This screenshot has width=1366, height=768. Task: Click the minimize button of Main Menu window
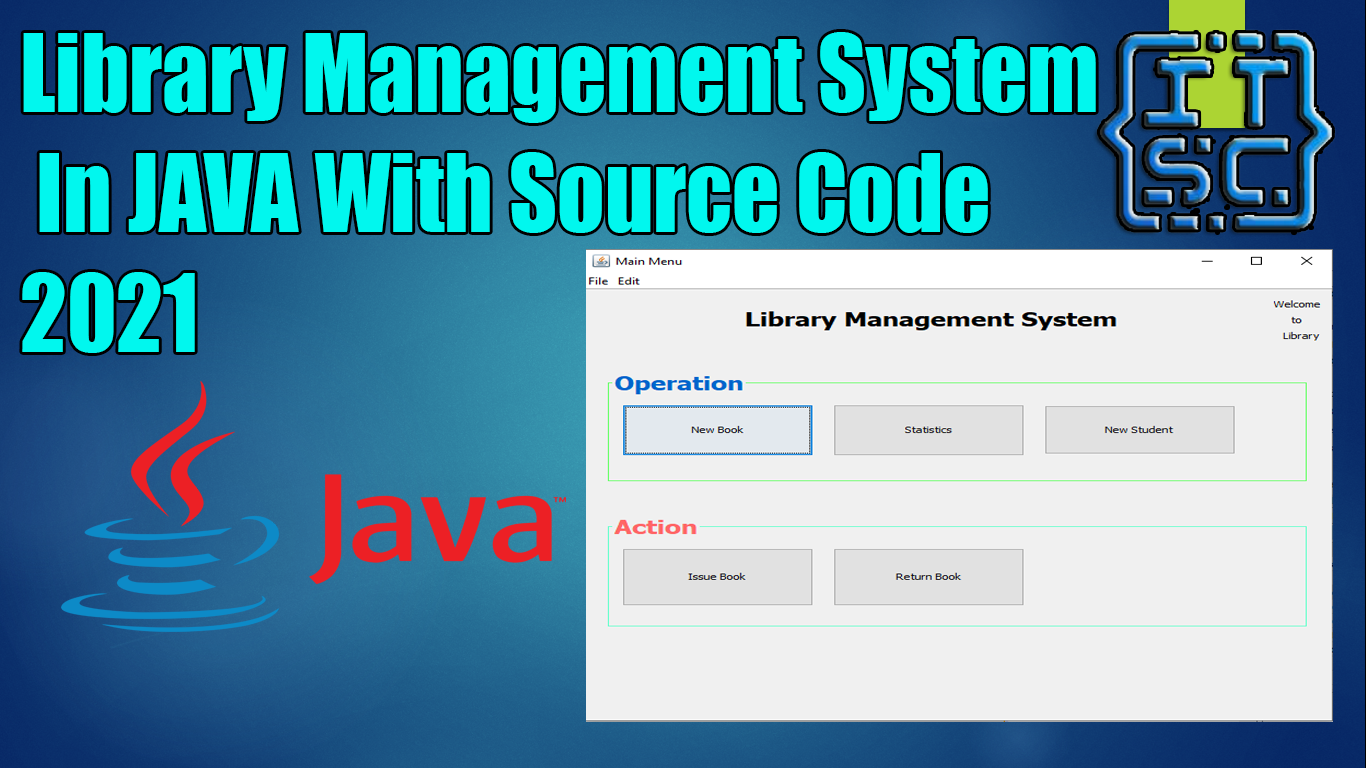pyautogui.click(x=1206, y=260)
